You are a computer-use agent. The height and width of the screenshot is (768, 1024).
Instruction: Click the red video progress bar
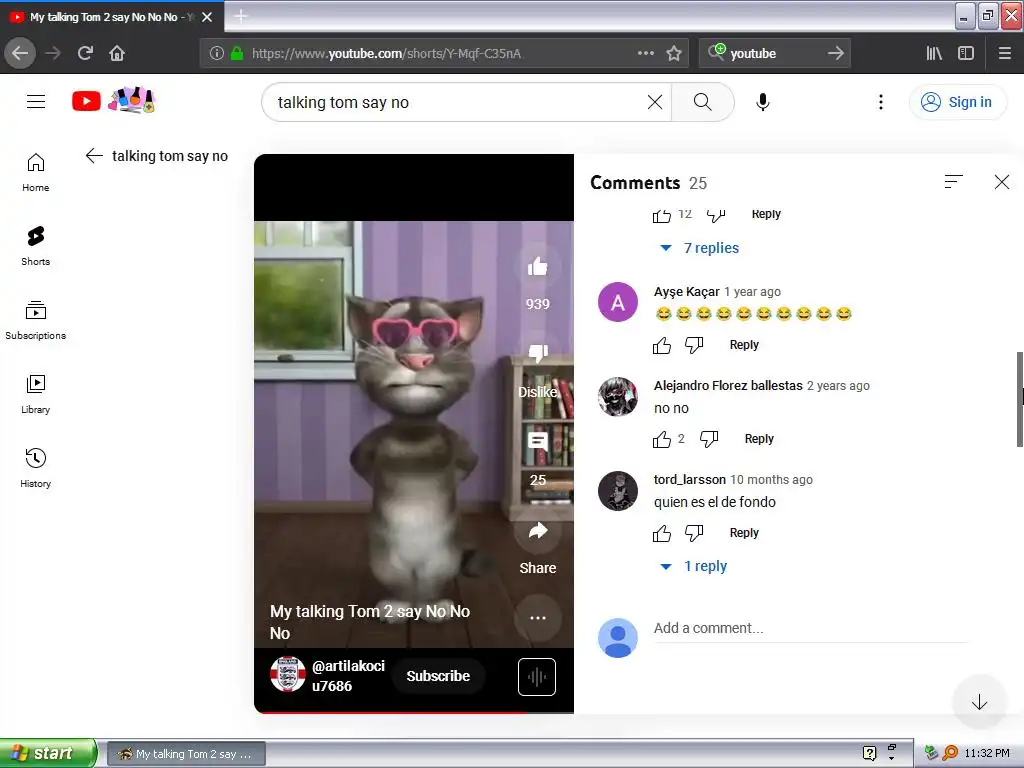pyautogui.click(x=389, y=712)
